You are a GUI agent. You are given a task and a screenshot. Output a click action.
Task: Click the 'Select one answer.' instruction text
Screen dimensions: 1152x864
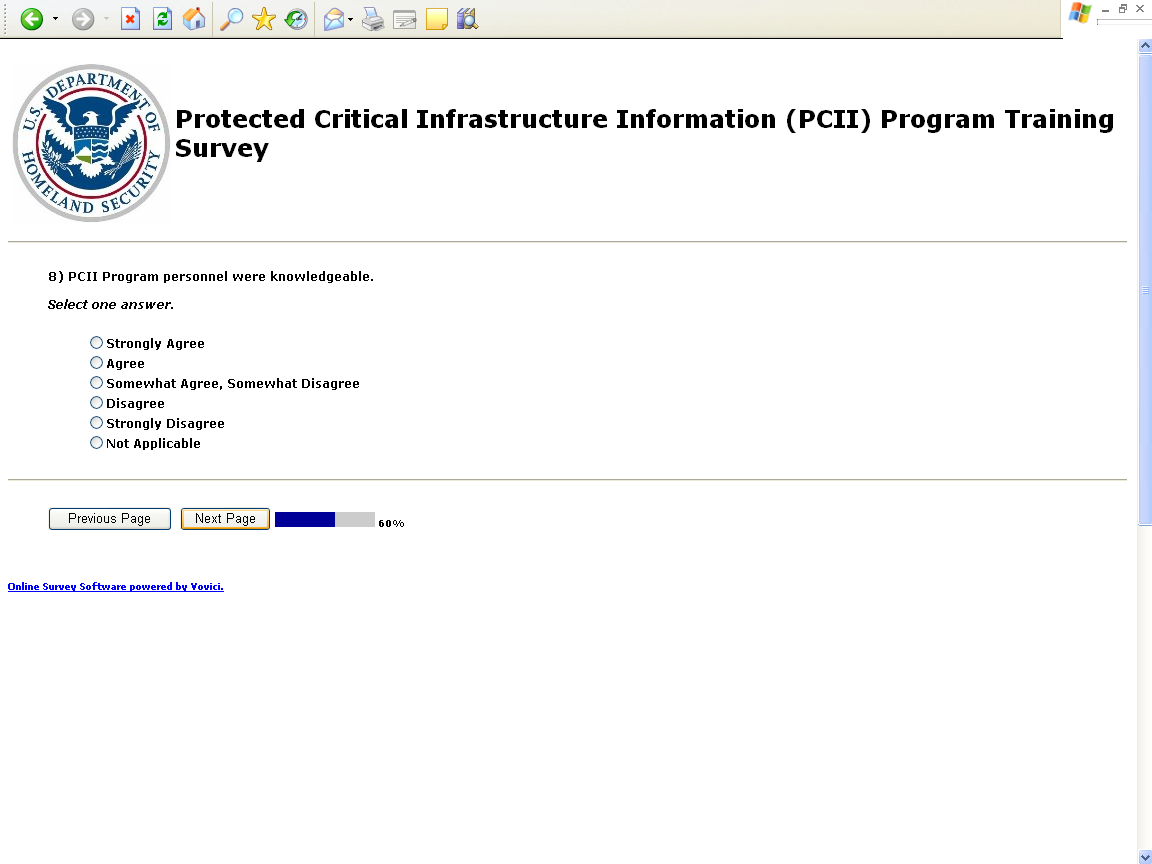pyautogui.click(x=111, y=304)
